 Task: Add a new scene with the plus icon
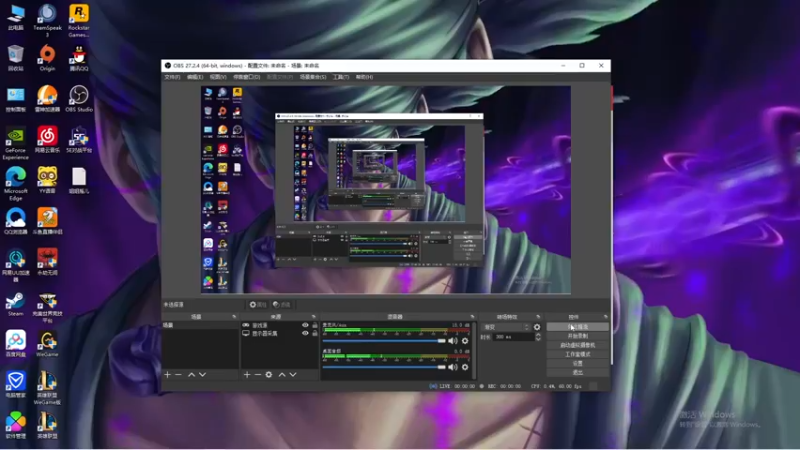pyautogui.click(x=167, y=374)
